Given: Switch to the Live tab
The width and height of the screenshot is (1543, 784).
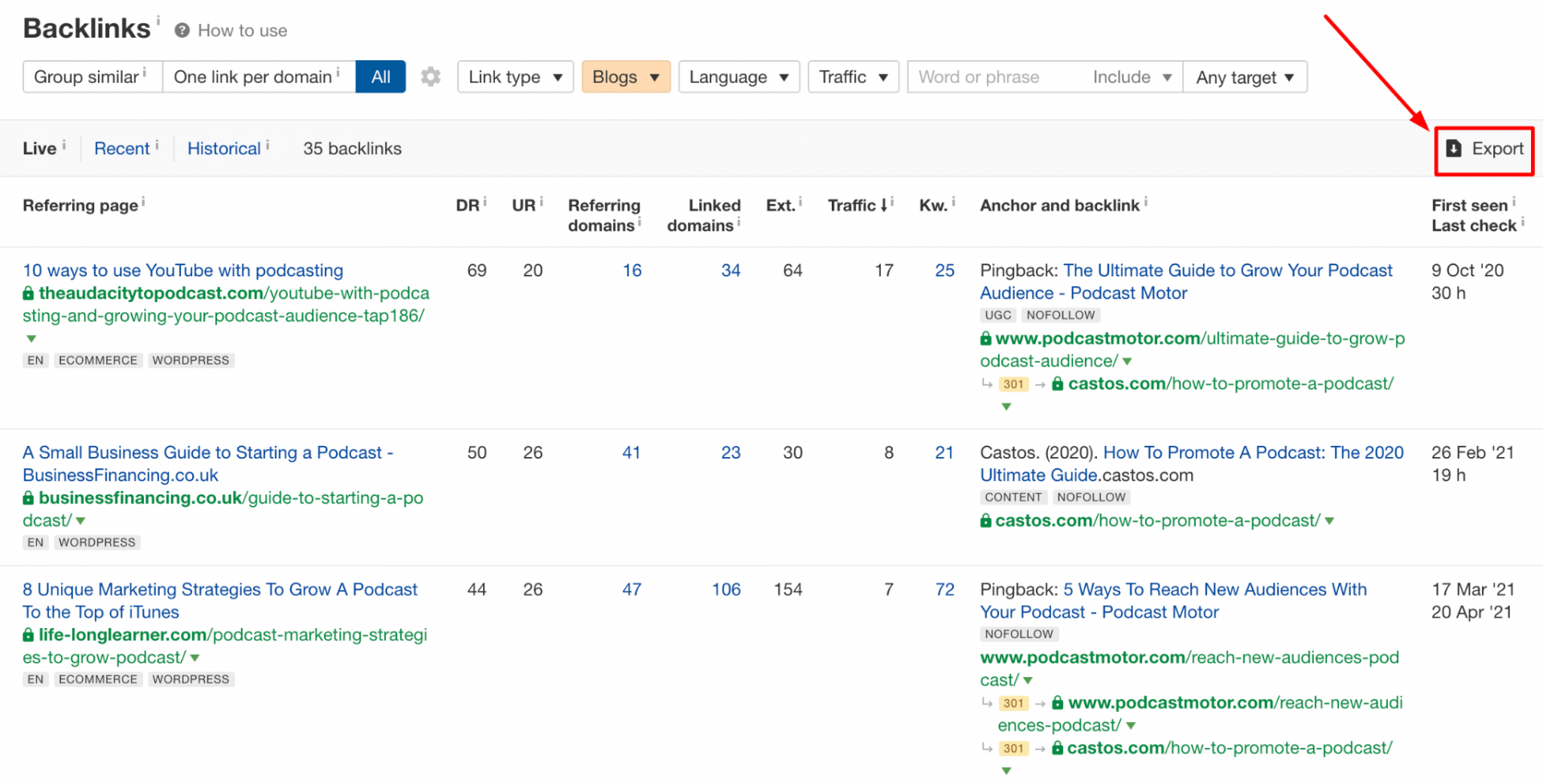Looking at the screenshot, I should tap(39, 149).
